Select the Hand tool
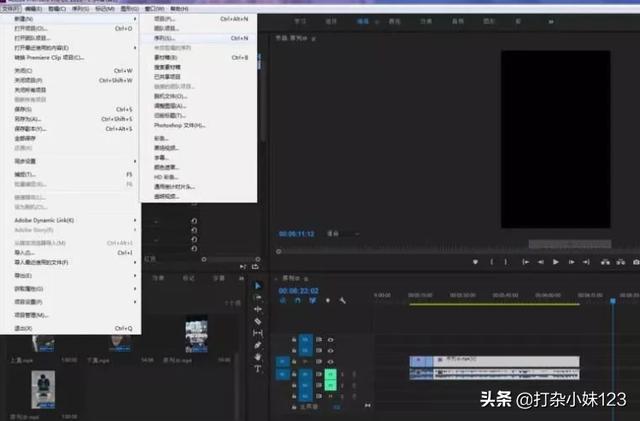The height and width of the screenshot is (421, 640). (258, 357)
